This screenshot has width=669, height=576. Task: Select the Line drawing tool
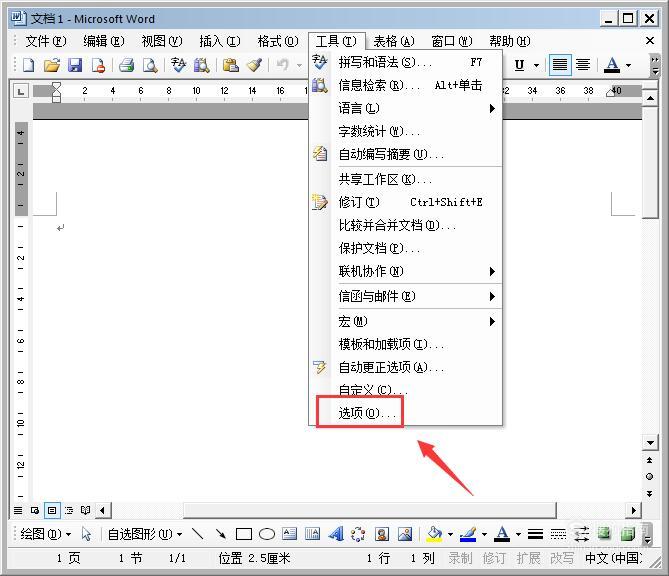[x=198, y=534]
